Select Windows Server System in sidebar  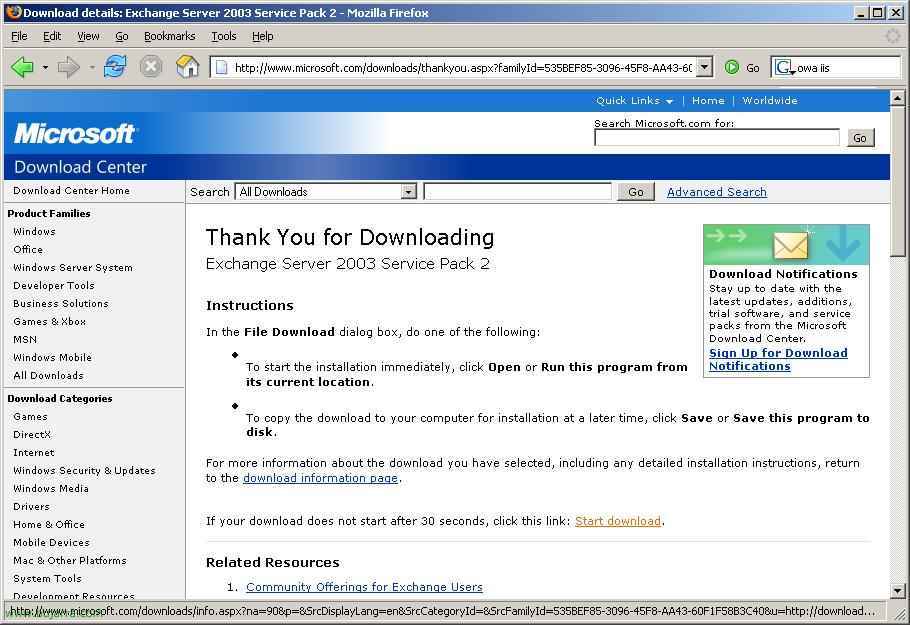coord(73,267)
